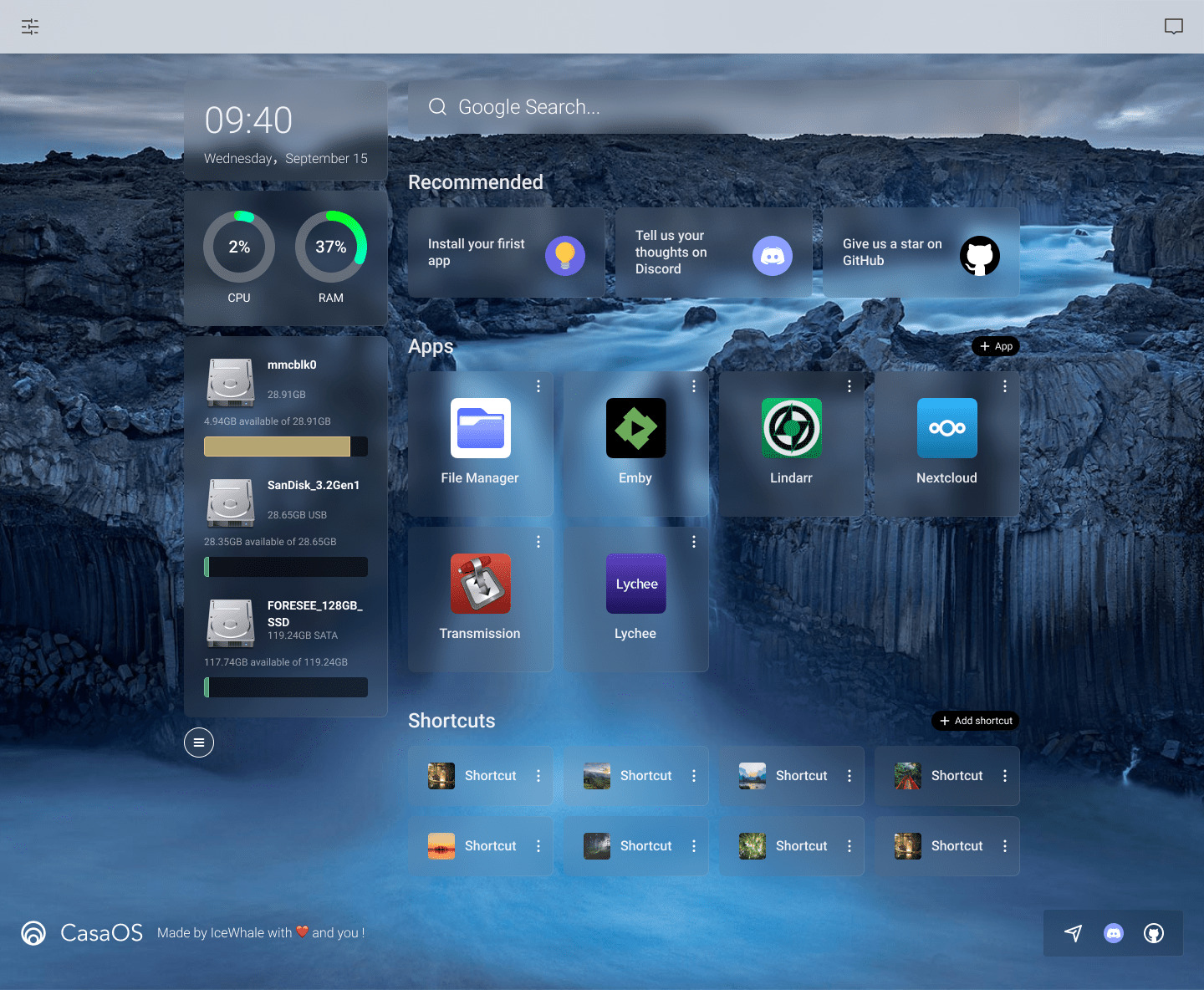Open the Lychee app
The width and height of the screenshot is (1204, 990).
635,584
